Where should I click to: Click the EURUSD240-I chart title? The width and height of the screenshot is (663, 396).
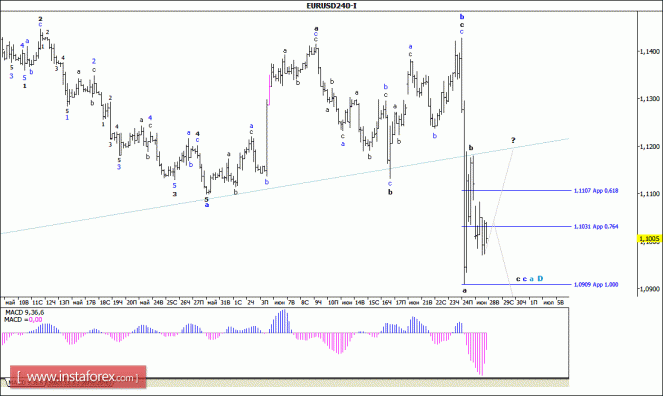pos(331,5)
